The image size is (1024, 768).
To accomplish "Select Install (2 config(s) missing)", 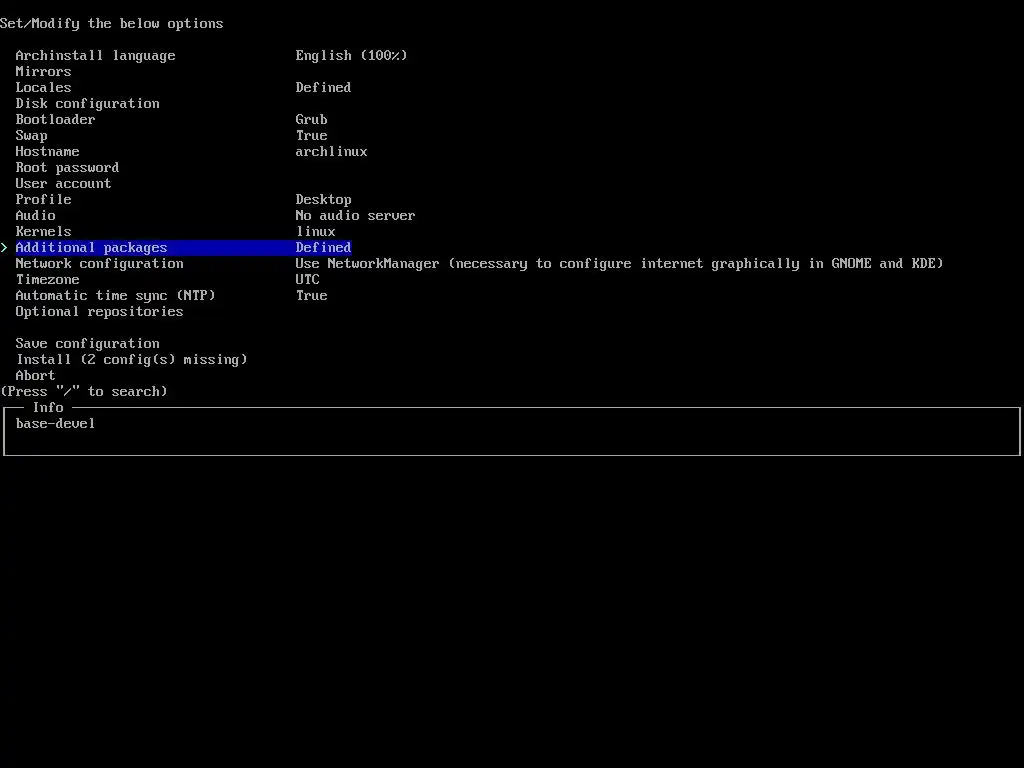I will (x=131, y=359).
